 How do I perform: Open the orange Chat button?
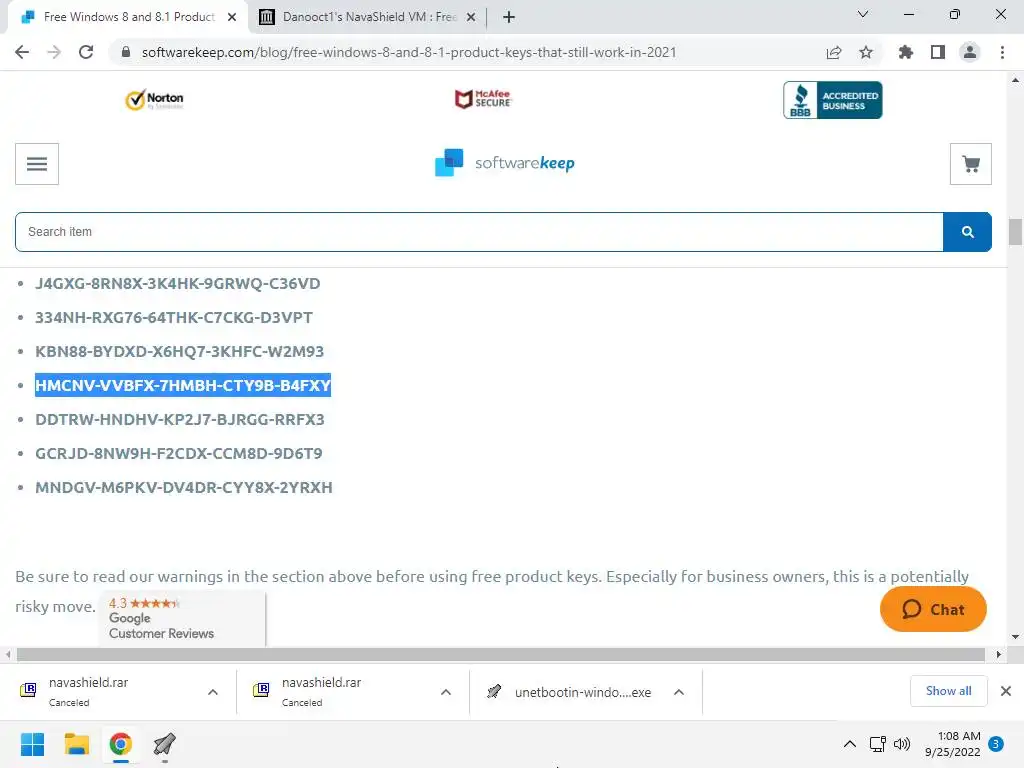pyautogui.click(x=933, y=609)
